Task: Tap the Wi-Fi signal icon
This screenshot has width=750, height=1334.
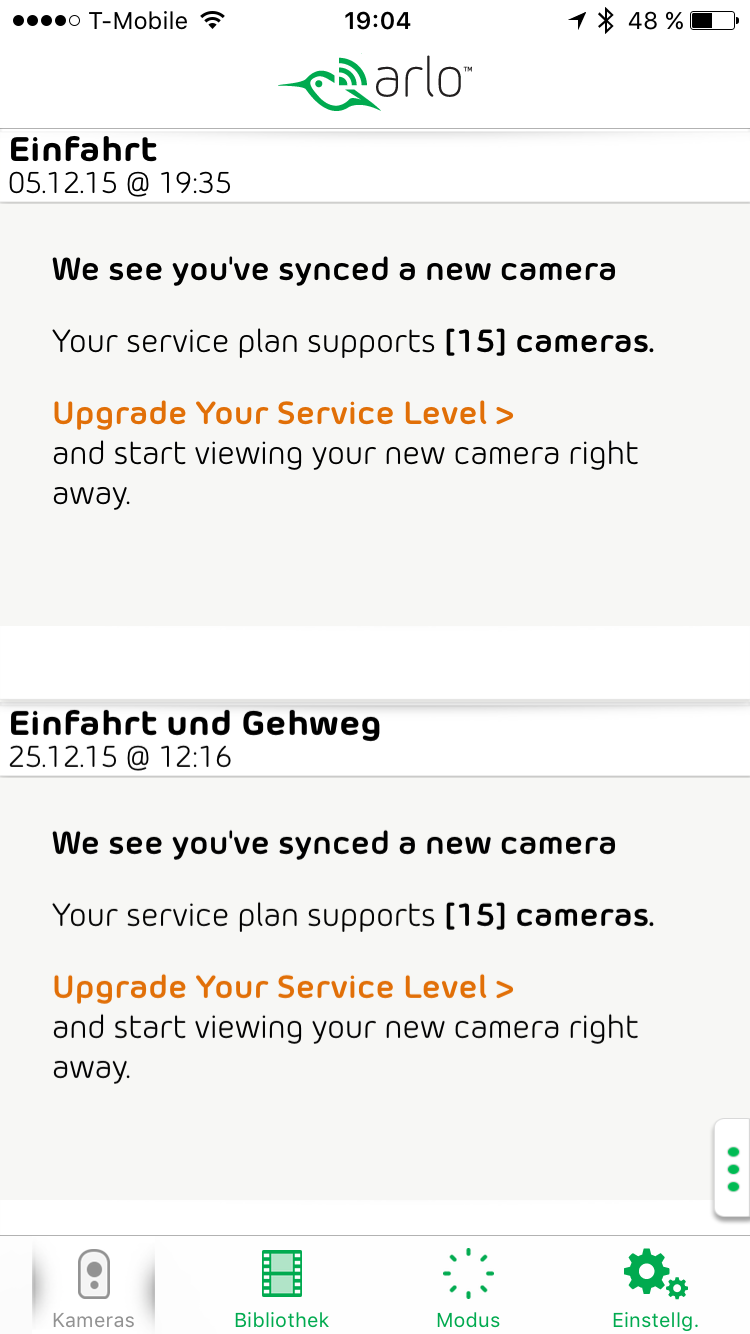Action: 212,20
